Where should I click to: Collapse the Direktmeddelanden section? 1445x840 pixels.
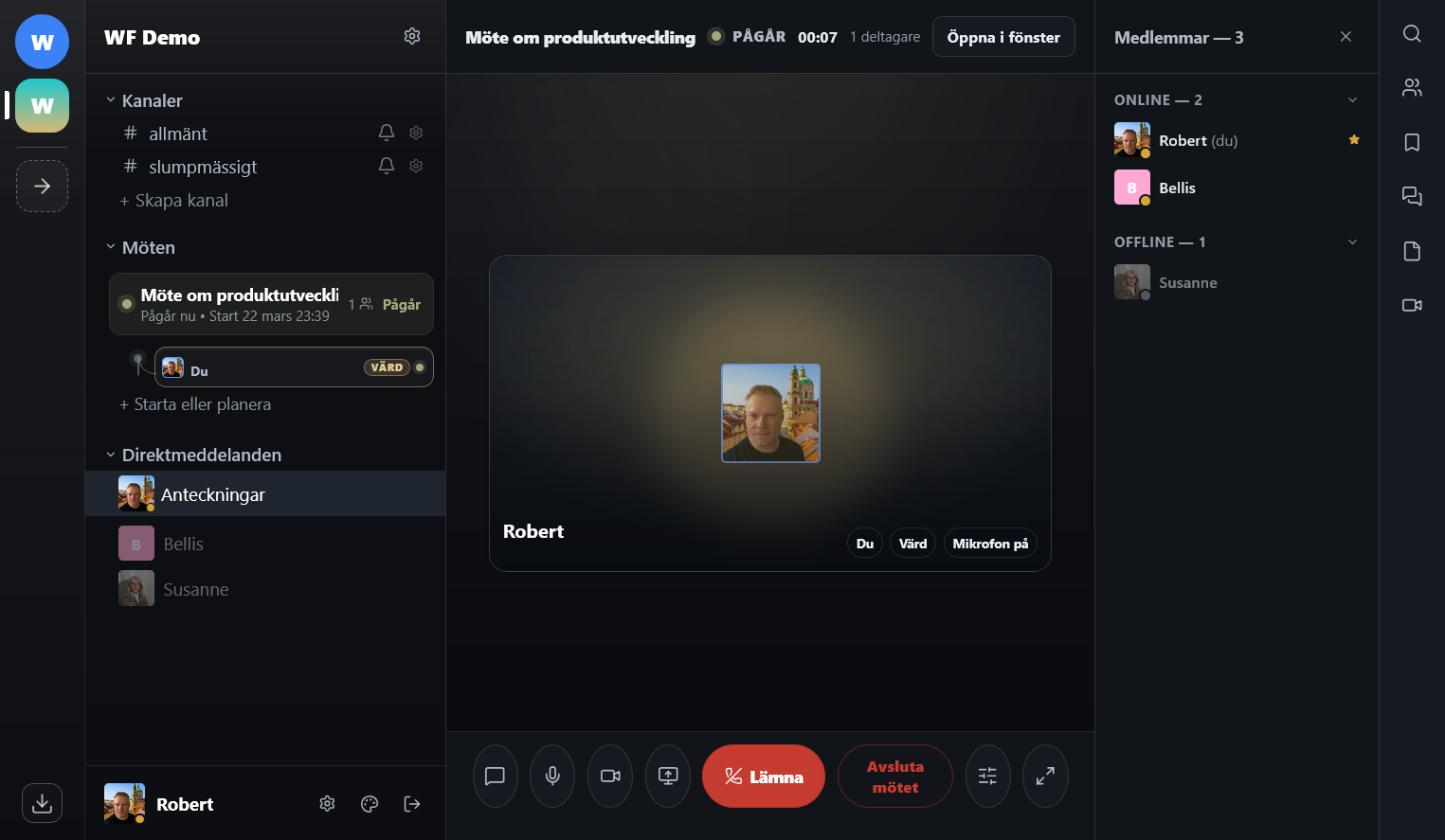tap(111, 455)
